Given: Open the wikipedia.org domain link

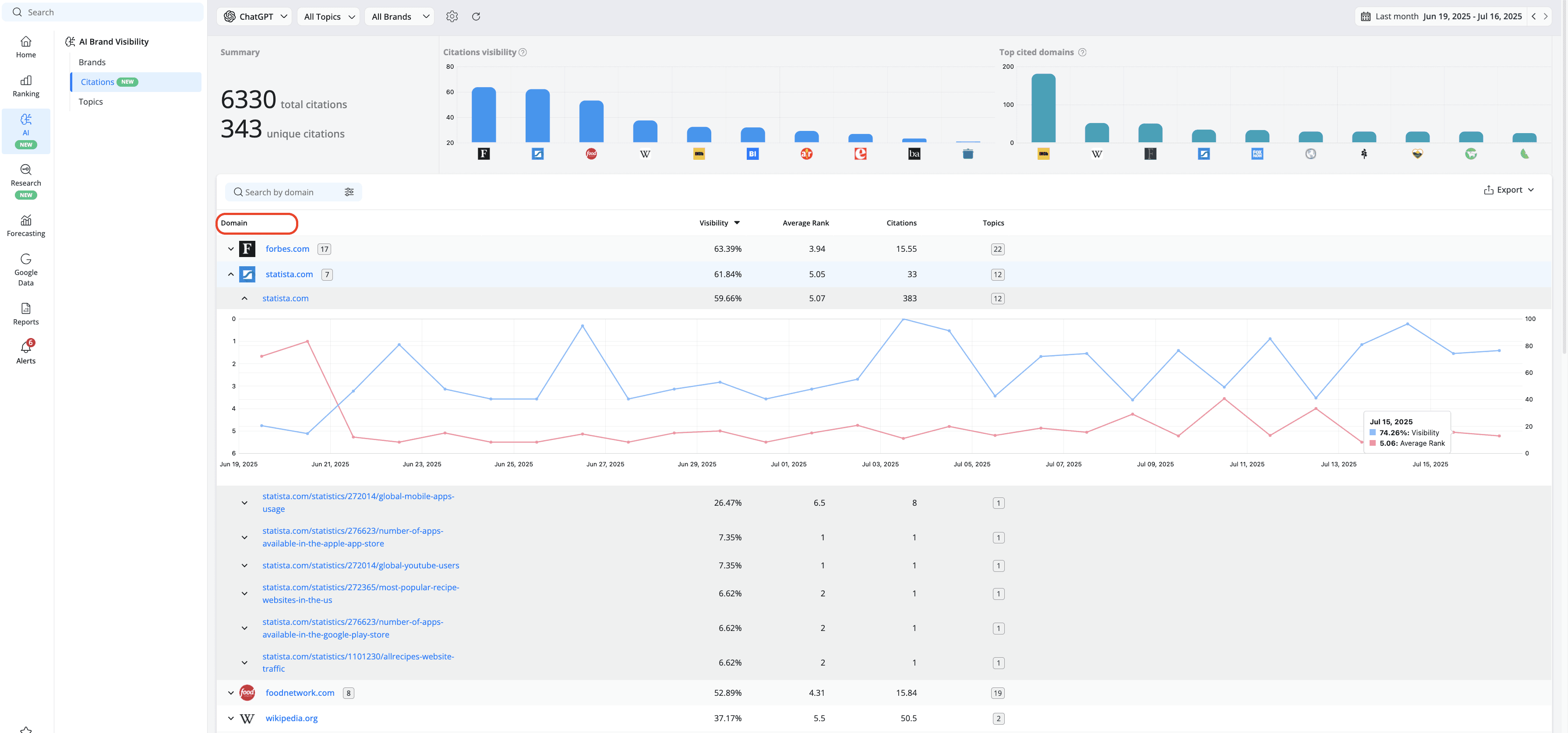Looking at the screenshot, I should [292, 719].
